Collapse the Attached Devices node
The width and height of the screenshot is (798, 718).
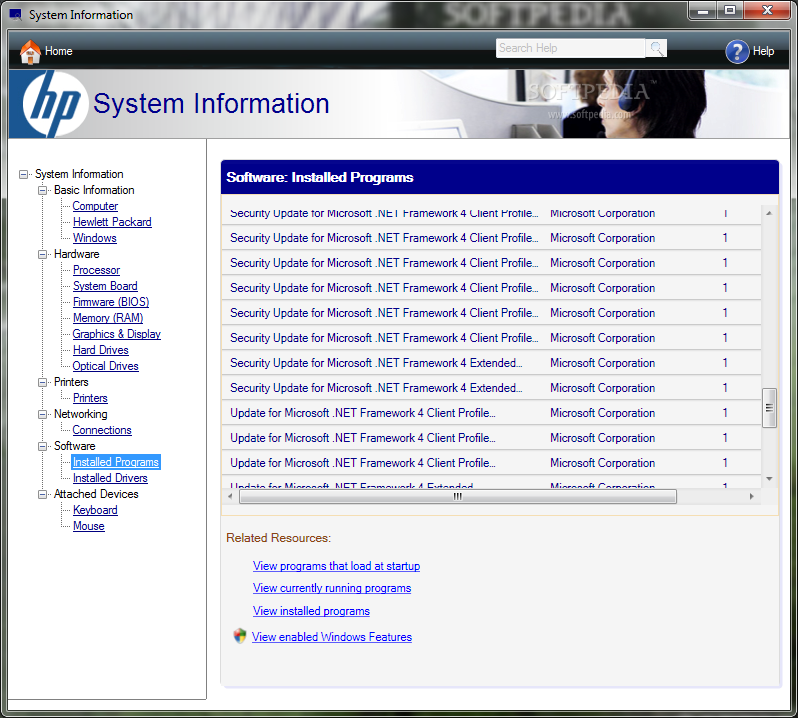tap(43, 495)
